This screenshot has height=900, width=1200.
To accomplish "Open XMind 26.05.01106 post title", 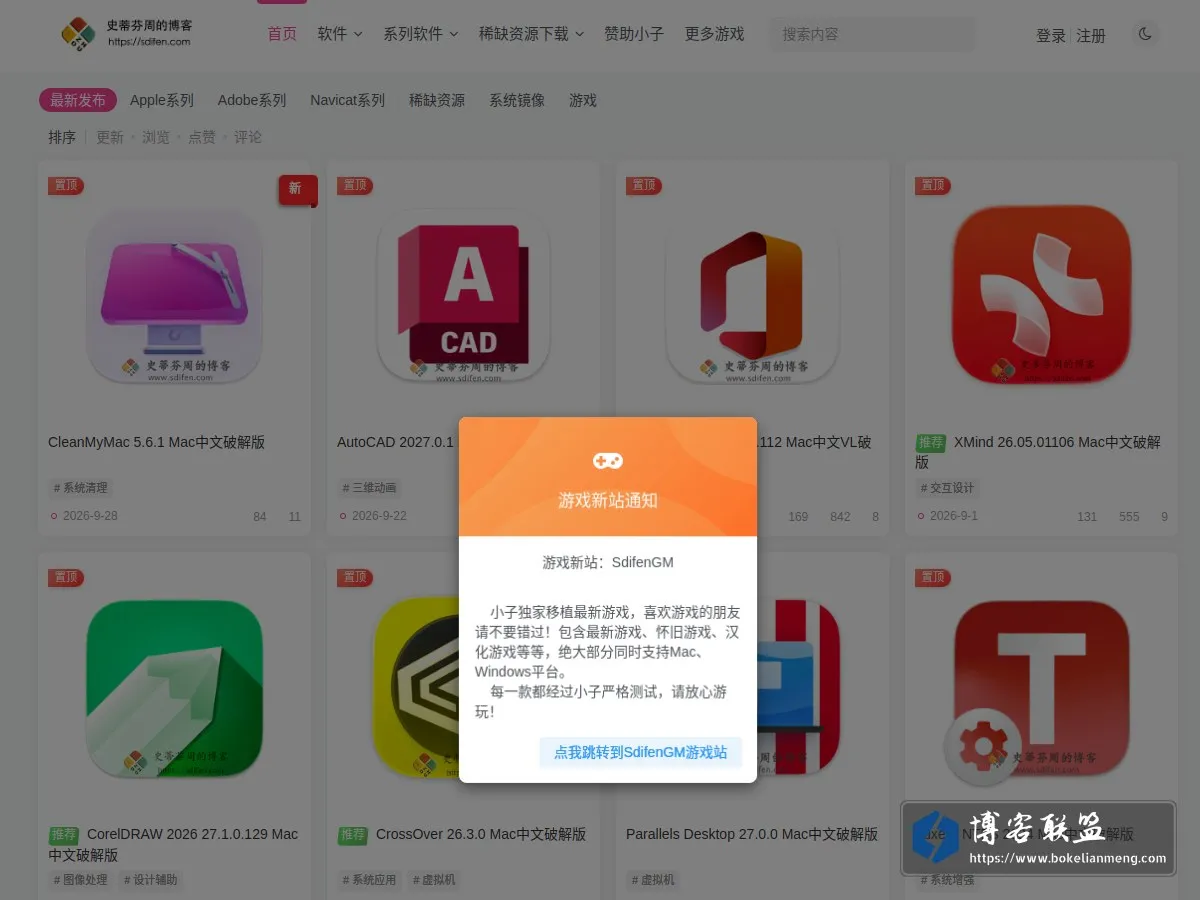I will coord(1038,452).
